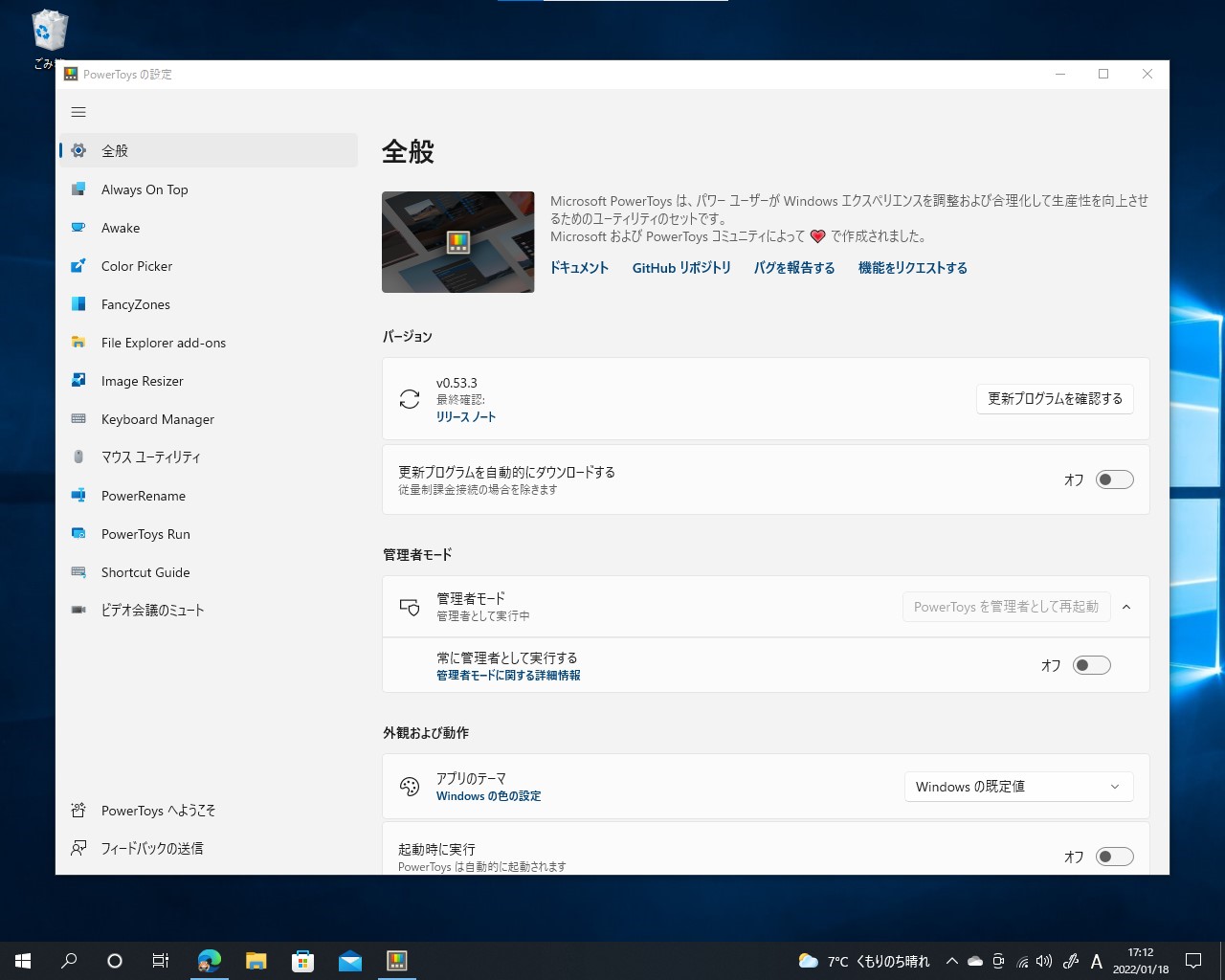Open the Windows の色の設定 link
The width and height of the screenshot is (1225, 980).
489,796
